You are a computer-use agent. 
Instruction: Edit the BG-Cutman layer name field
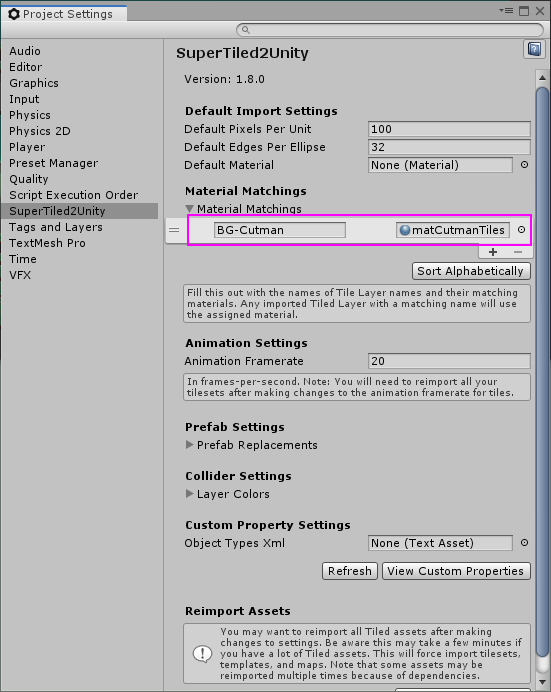tap(280, 230)
